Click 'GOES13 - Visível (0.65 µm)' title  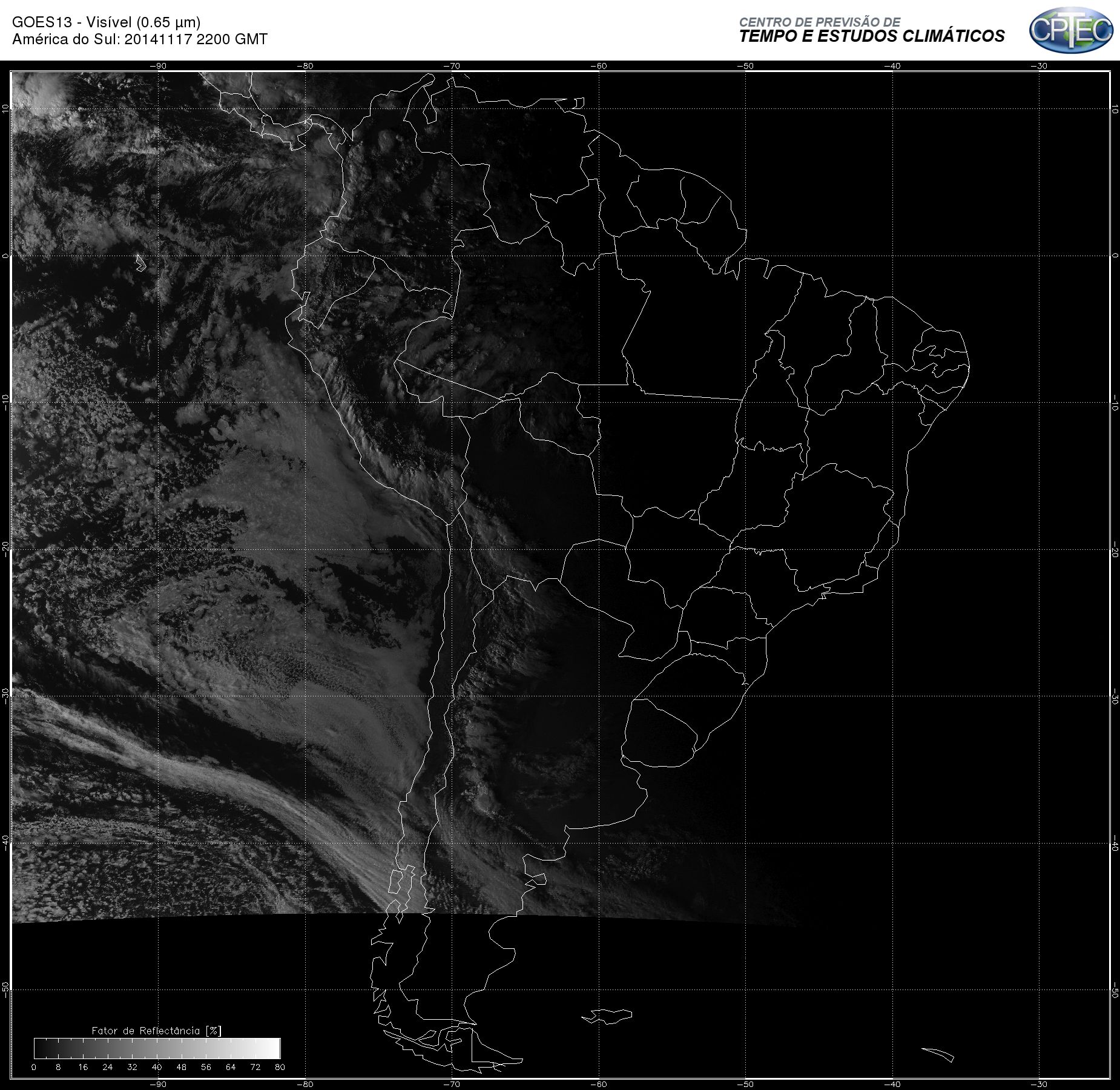[x=107, y=22]
